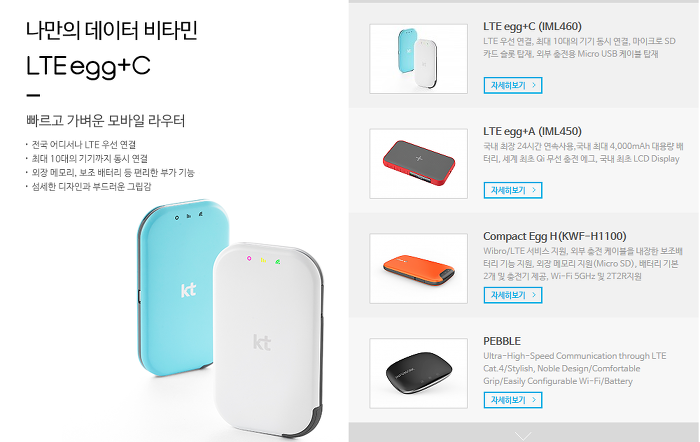Click the yellow signal LED on the white device
Image resolution: width=700 pixels, height=442 pixels.
pos(263,260)
